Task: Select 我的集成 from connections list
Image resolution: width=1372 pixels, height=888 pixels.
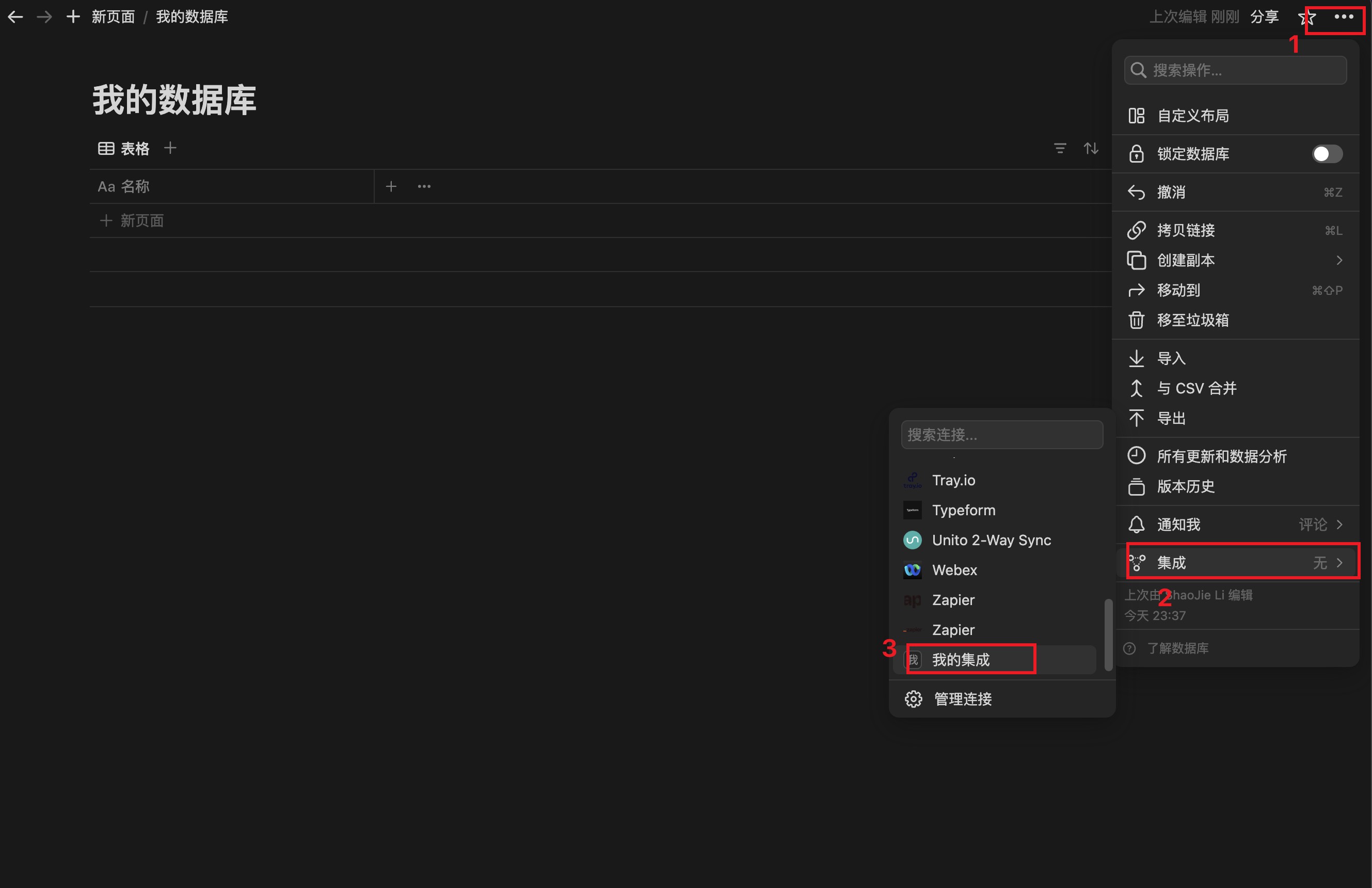Action: point(961,660)
